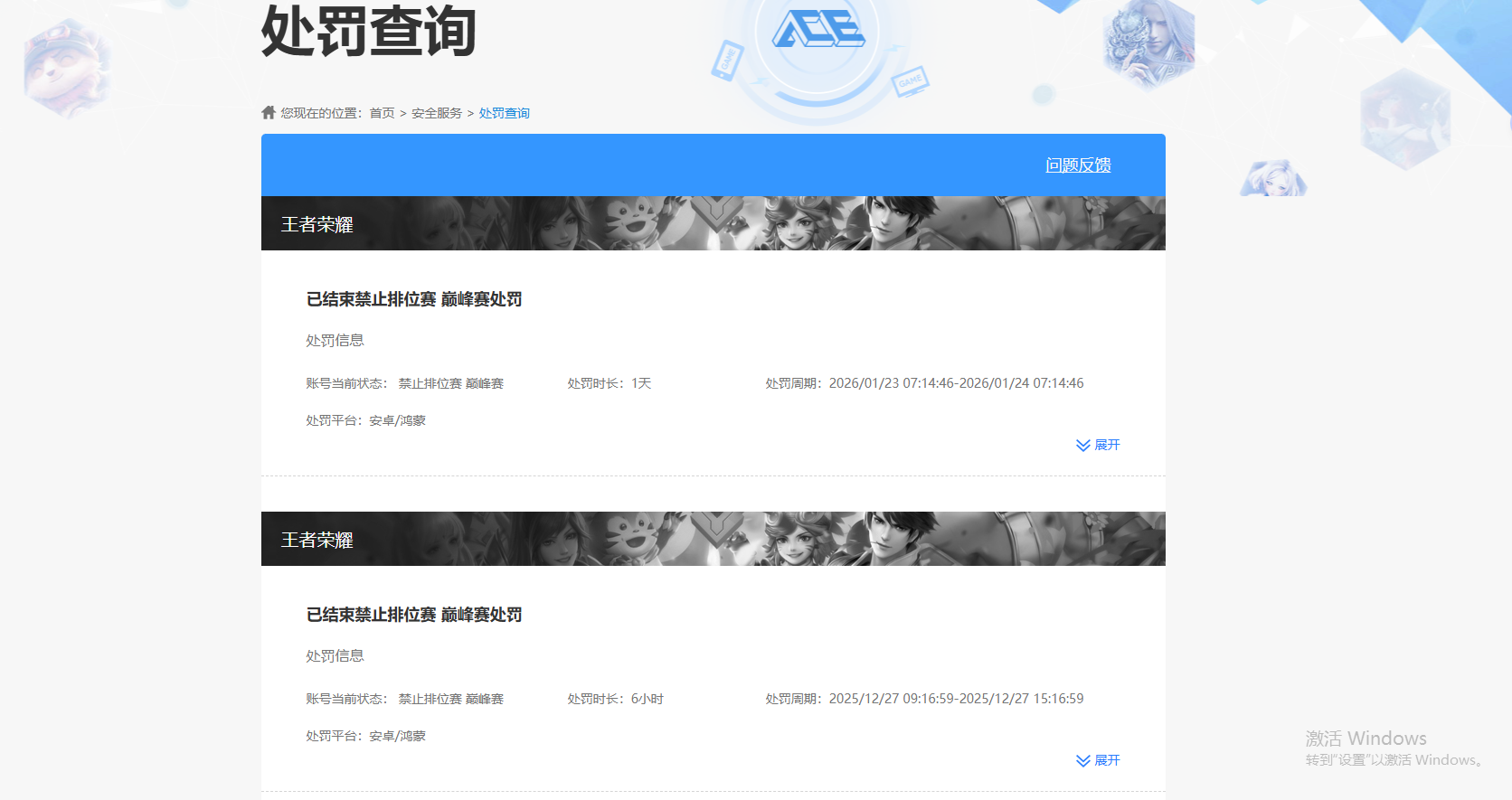This screenshot has height=800, width=1512.
Task: Click 处罚时长：6小时 text
Action: click(x=616, y=699)
